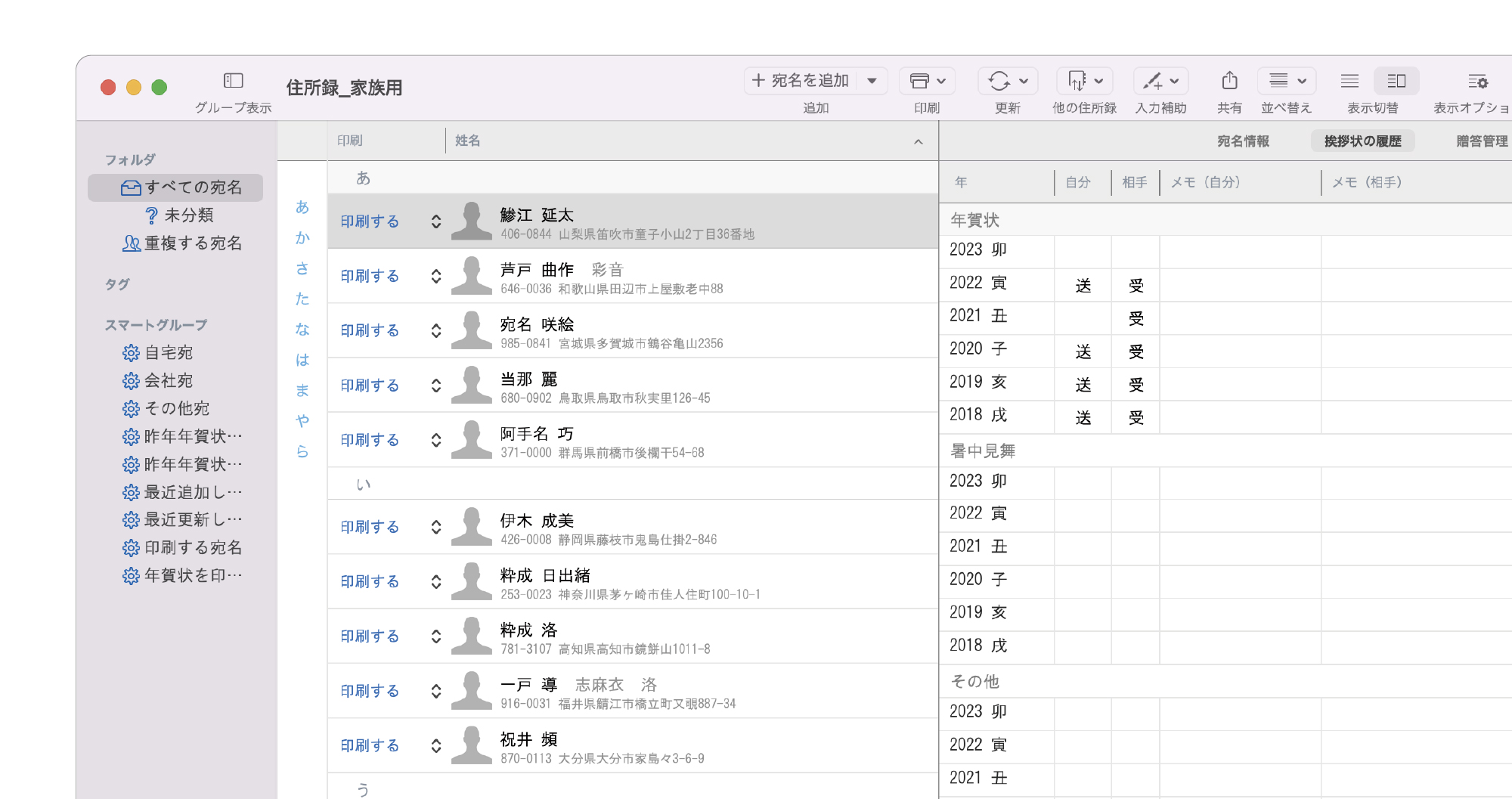Toggle 印刷する for 祝井 頻
1512x799 pixels.
(369, 745)
